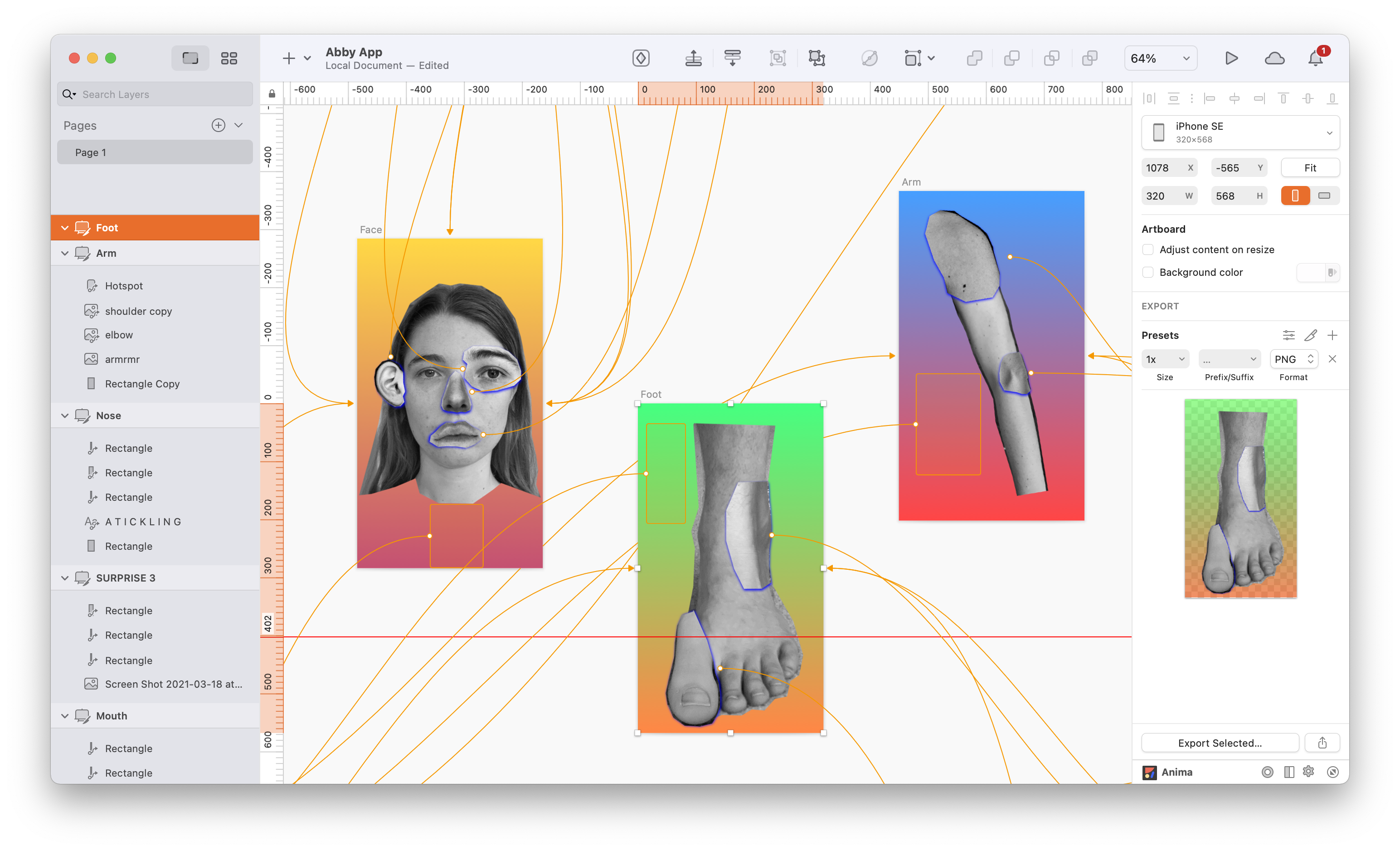Click the Anima settings gear icon

tap(1308, 772)
